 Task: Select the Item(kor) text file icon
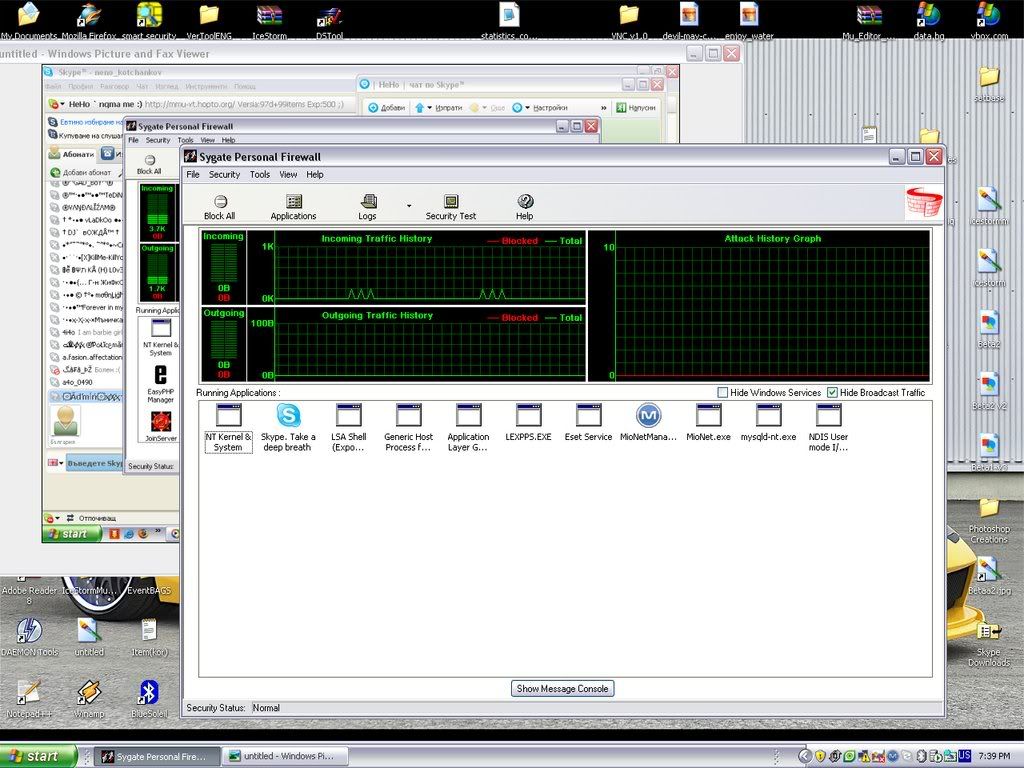pyautogui.click(x=149, y=637)
